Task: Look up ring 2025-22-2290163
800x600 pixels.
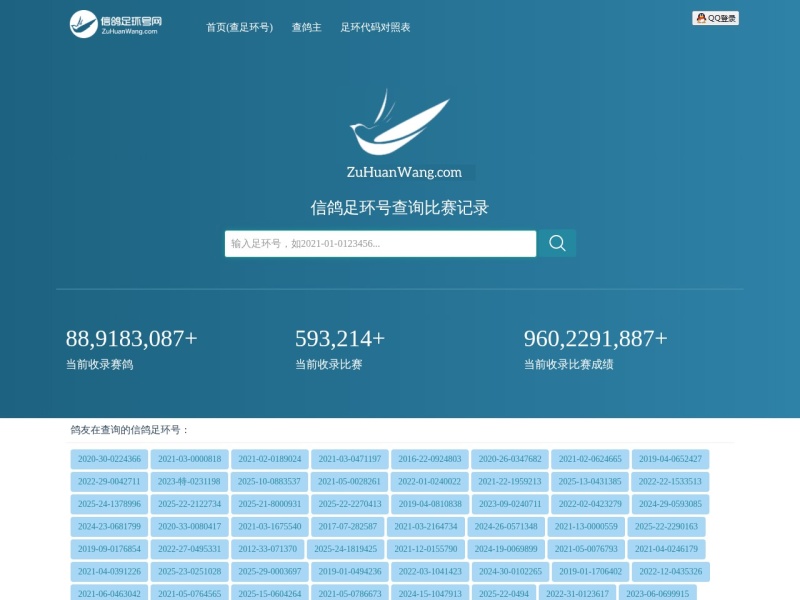Action: (666, 527)
